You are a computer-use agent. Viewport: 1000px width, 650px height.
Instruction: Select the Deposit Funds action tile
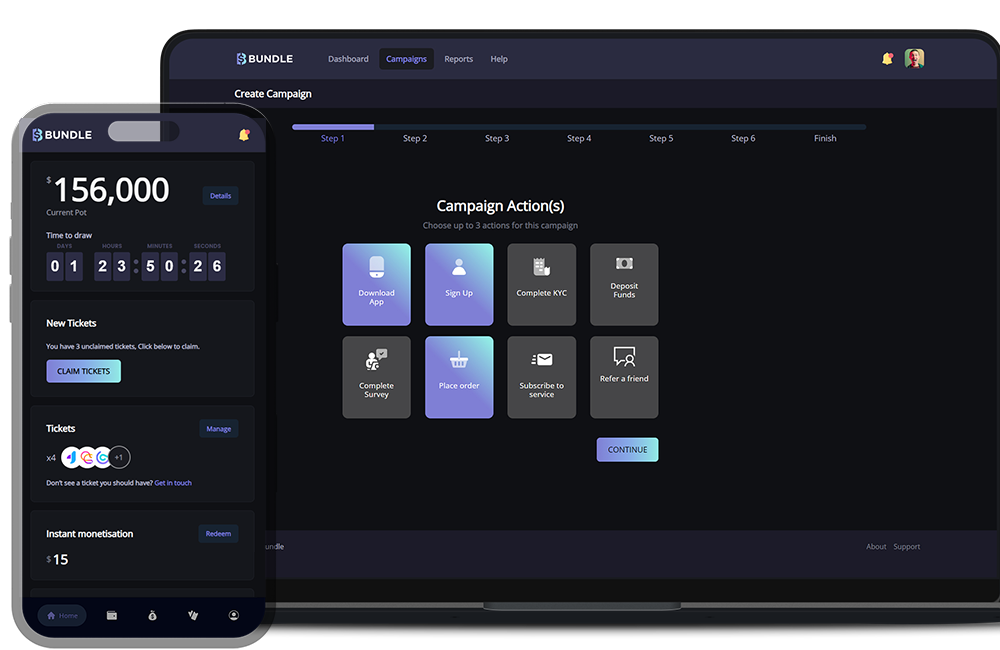pos(624,284)
